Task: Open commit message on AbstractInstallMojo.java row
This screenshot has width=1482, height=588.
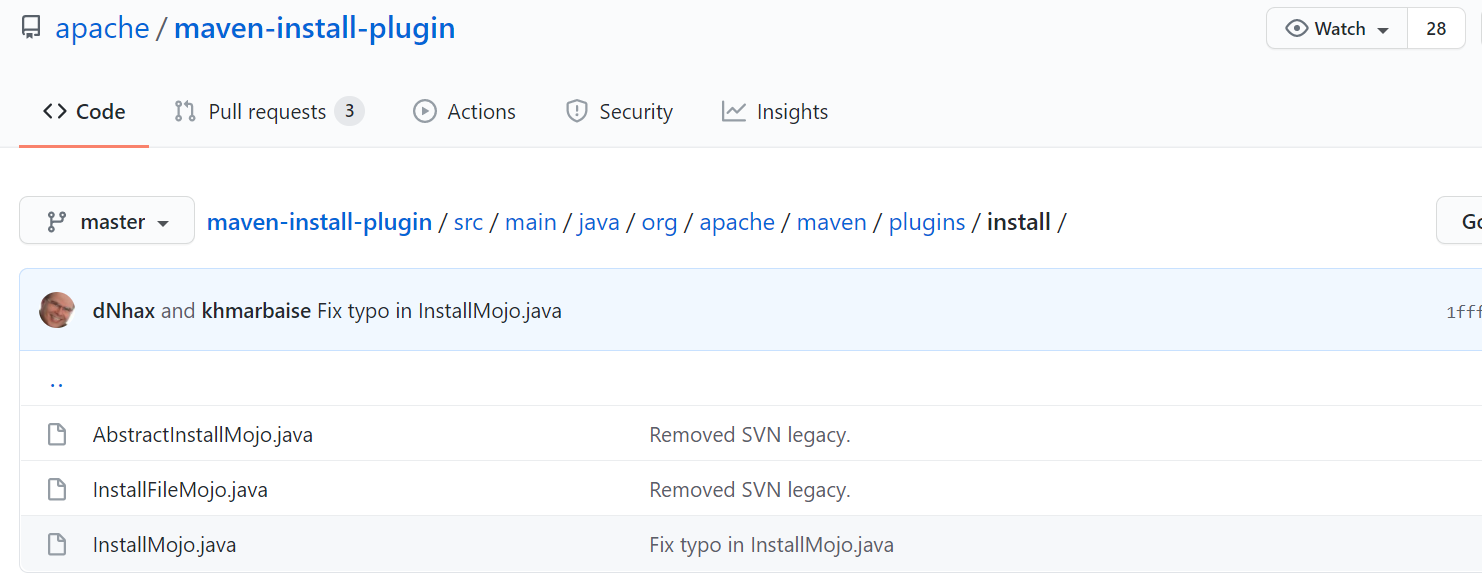Action: (750, 435)
